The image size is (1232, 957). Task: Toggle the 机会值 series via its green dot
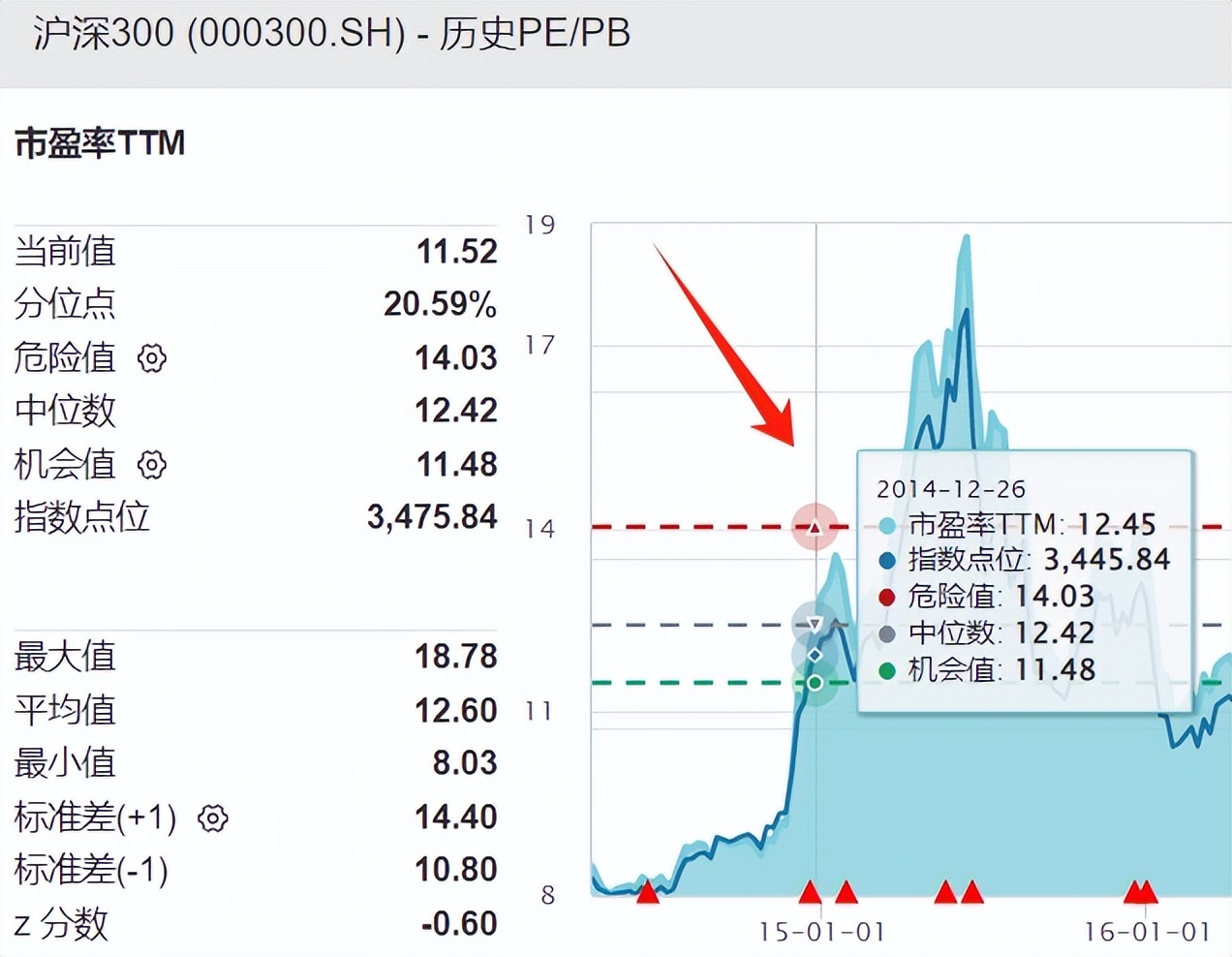(884, 669)
